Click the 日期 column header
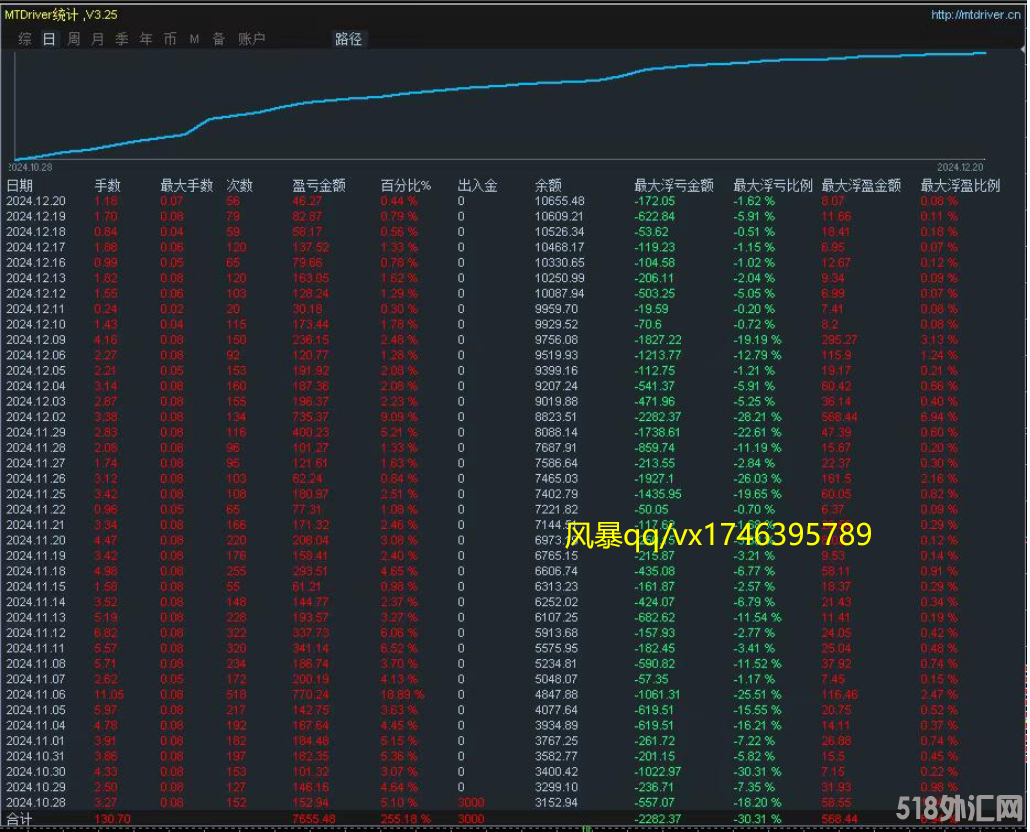 [19, 186]
